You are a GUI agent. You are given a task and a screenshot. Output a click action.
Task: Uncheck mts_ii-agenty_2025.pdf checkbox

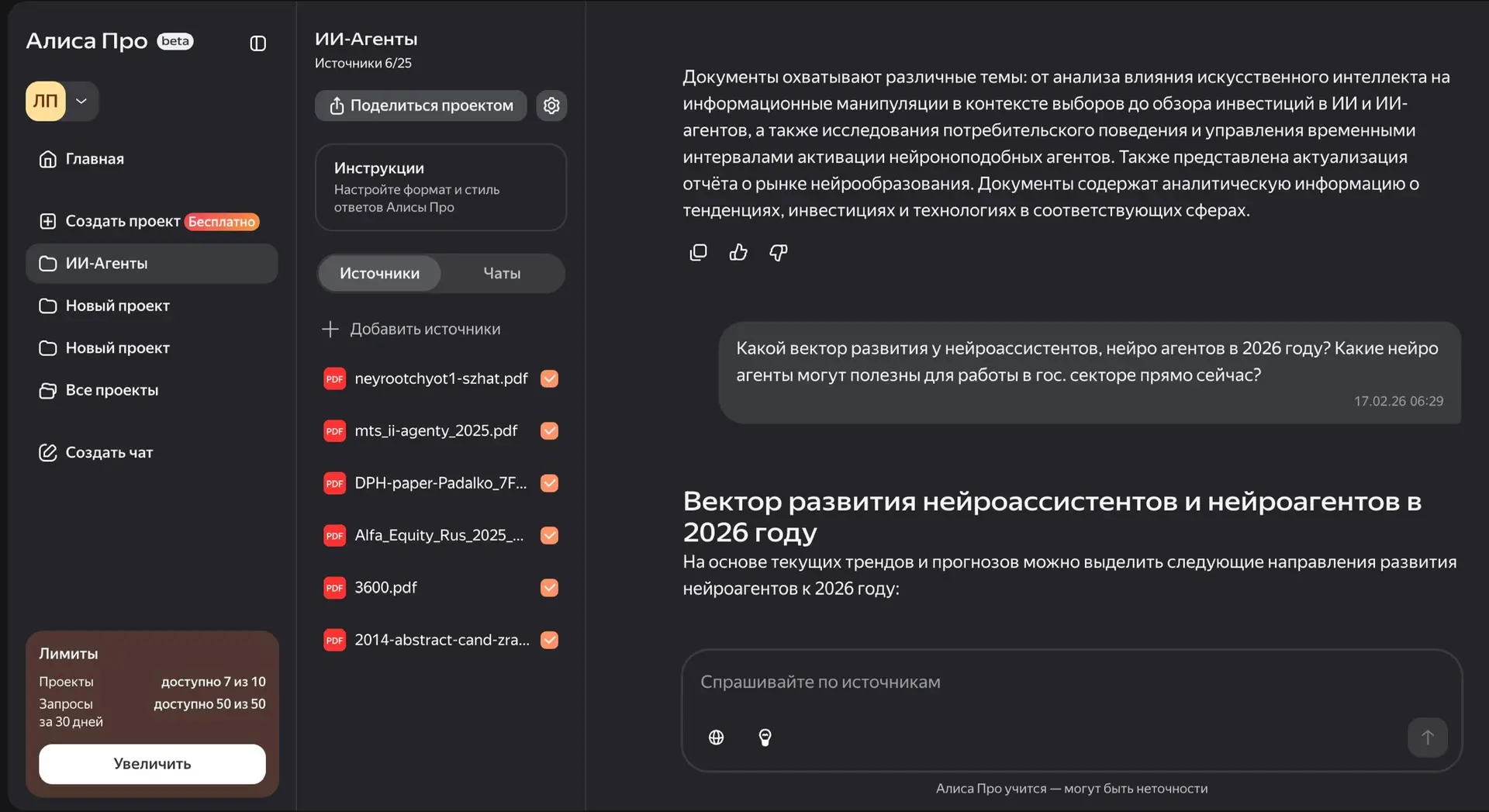point(549,430)
